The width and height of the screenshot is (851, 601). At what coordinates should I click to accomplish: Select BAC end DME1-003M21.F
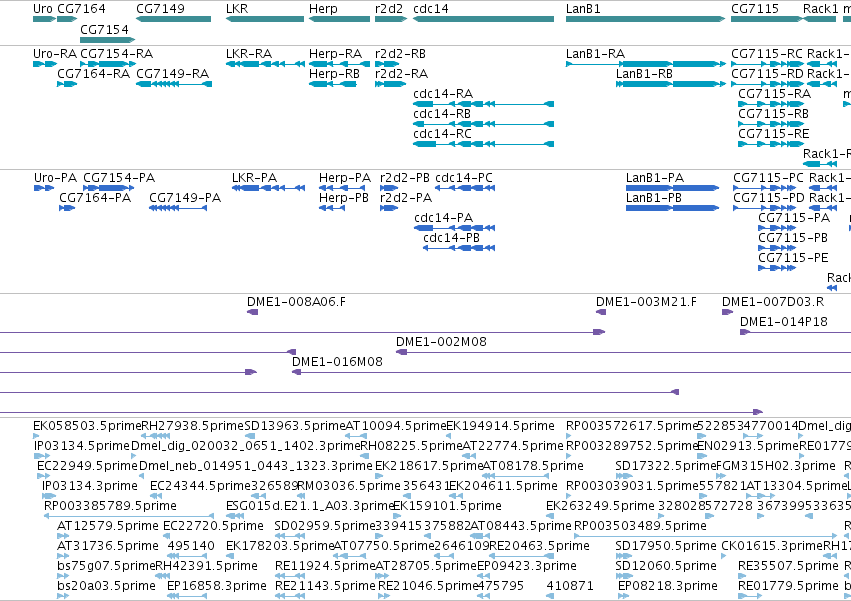pos(601,312)
